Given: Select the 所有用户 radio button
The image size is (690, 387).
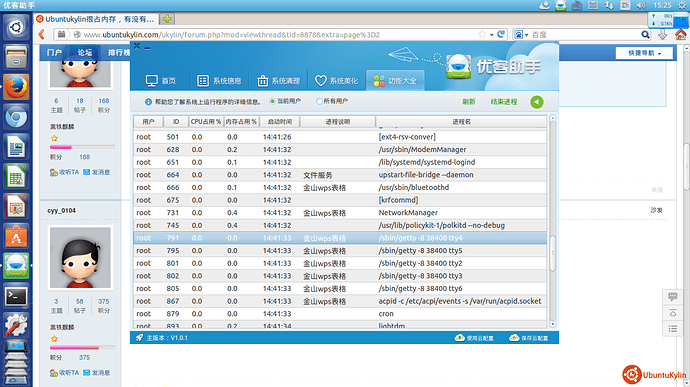Looking at the screenshot, I should point(319,101).
